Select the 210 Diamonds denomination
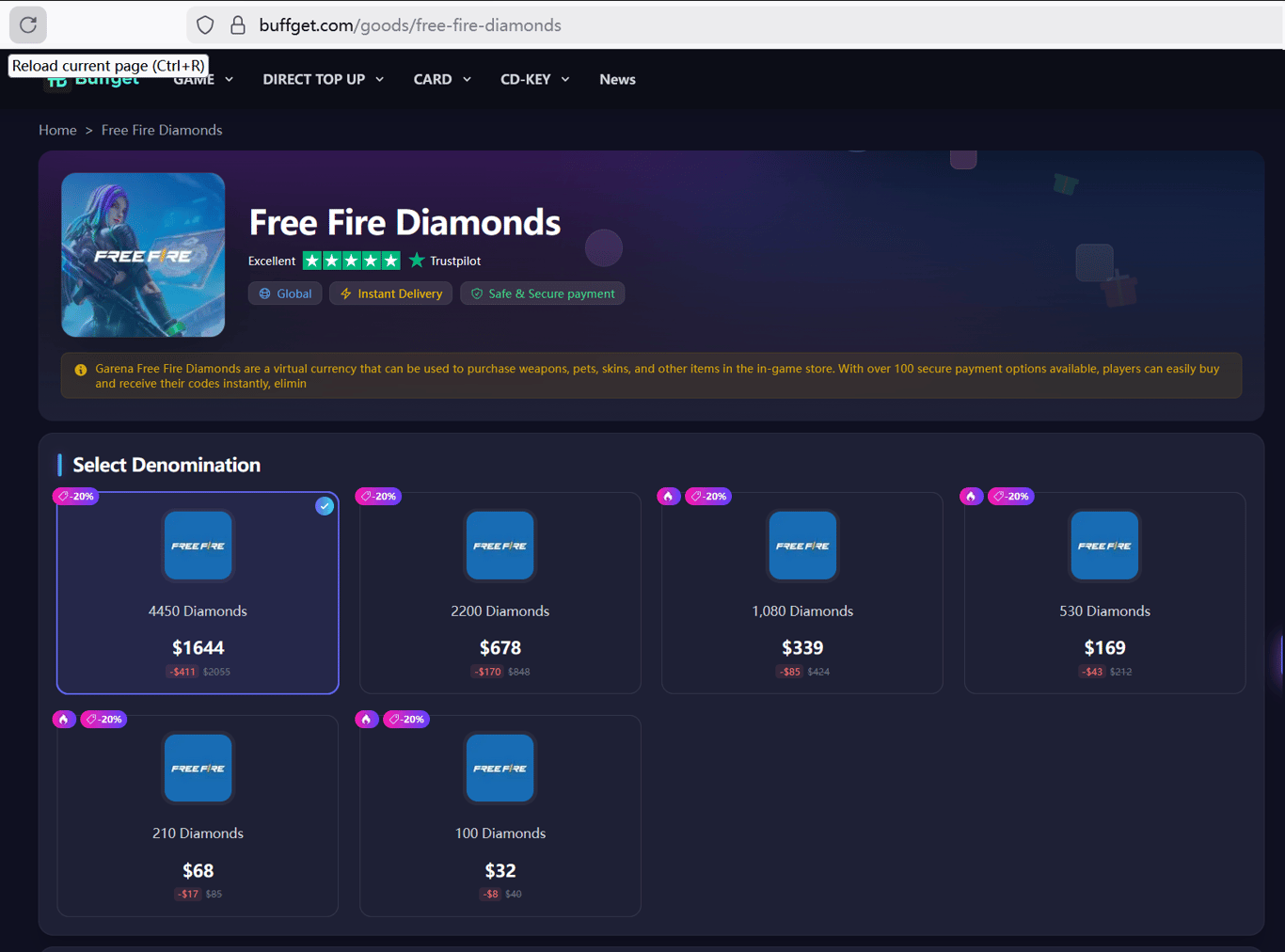Image resolution: width=1285 pixels, height=952 pixels. [x=198, y=816]
